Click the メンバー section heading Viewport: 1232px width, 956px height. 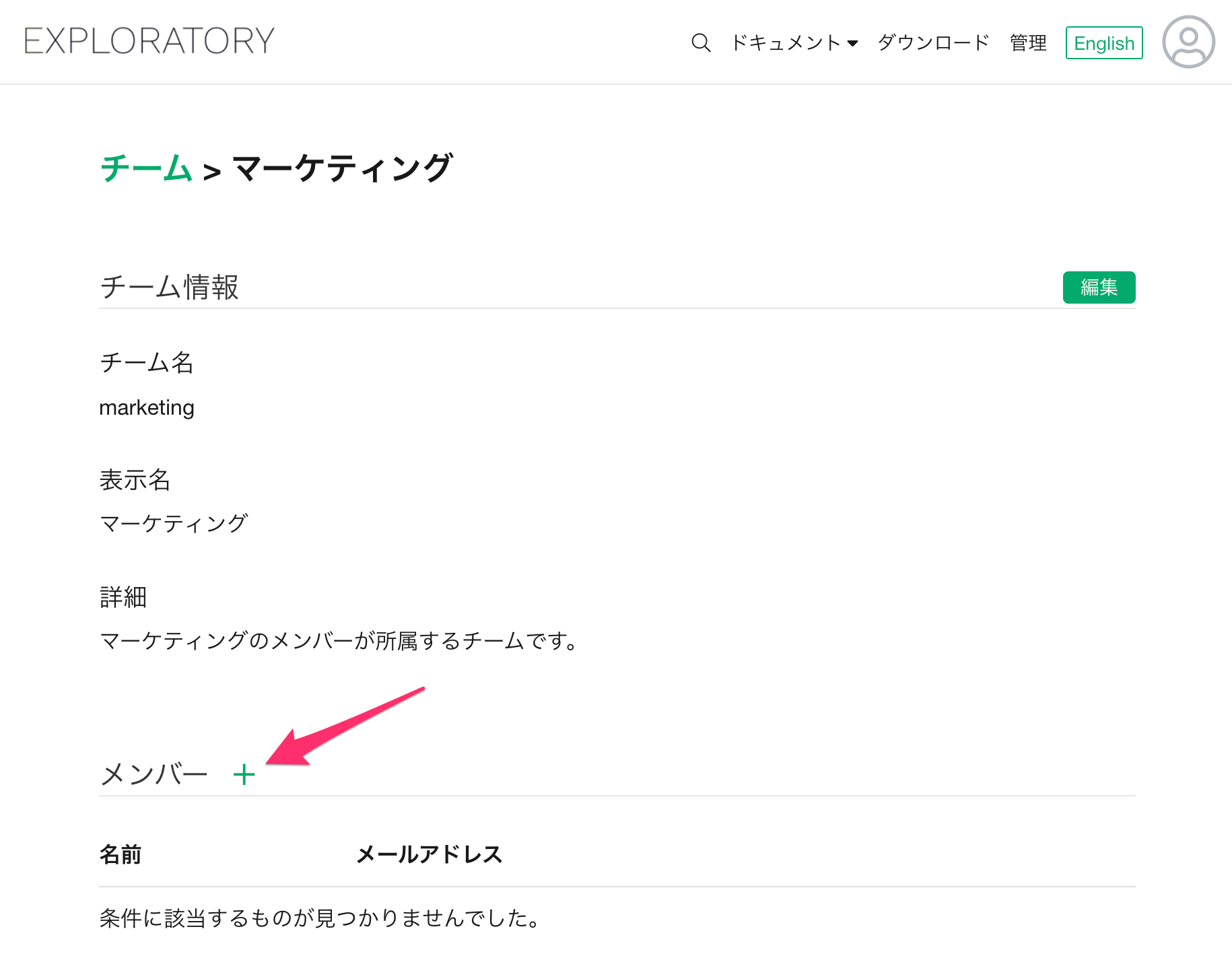[154, 774]
